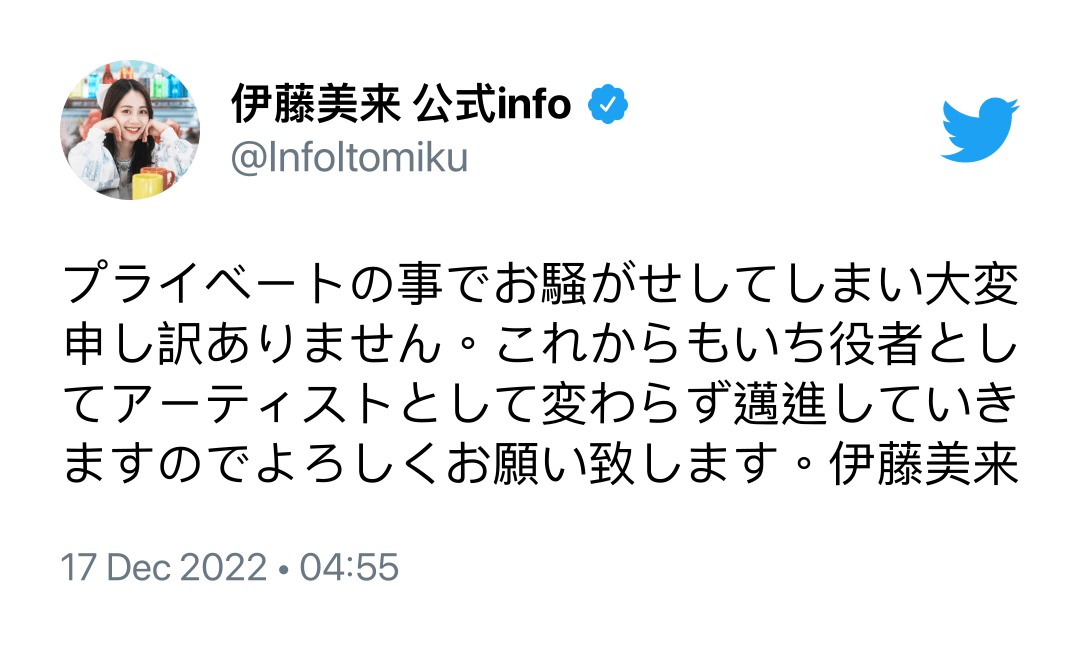
Task: Click the bullet separator between date and time
Action: click(284, 569)
